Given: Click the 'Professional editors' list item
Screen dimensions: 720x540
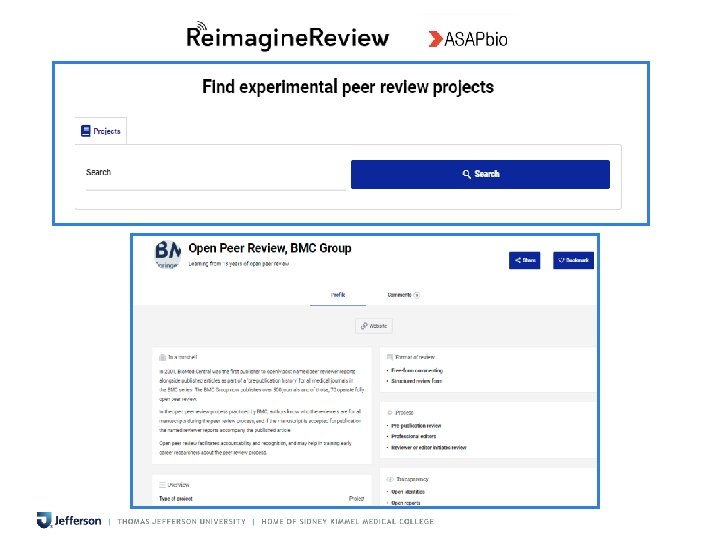Looking at the screenshot, I should click(x=413, y=436).
